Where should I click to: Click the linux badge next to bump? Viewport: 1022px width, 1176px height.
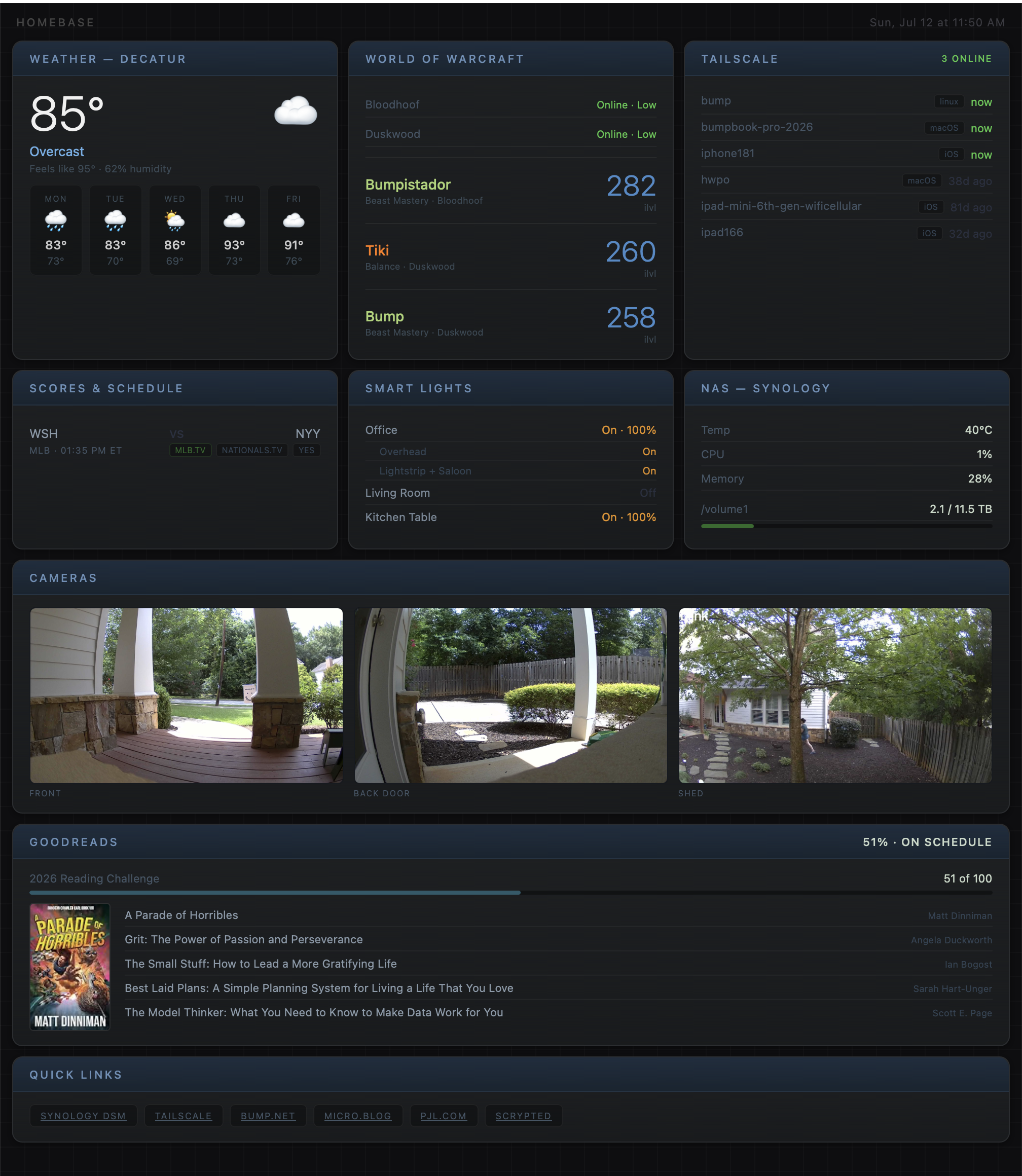point(949,101)
